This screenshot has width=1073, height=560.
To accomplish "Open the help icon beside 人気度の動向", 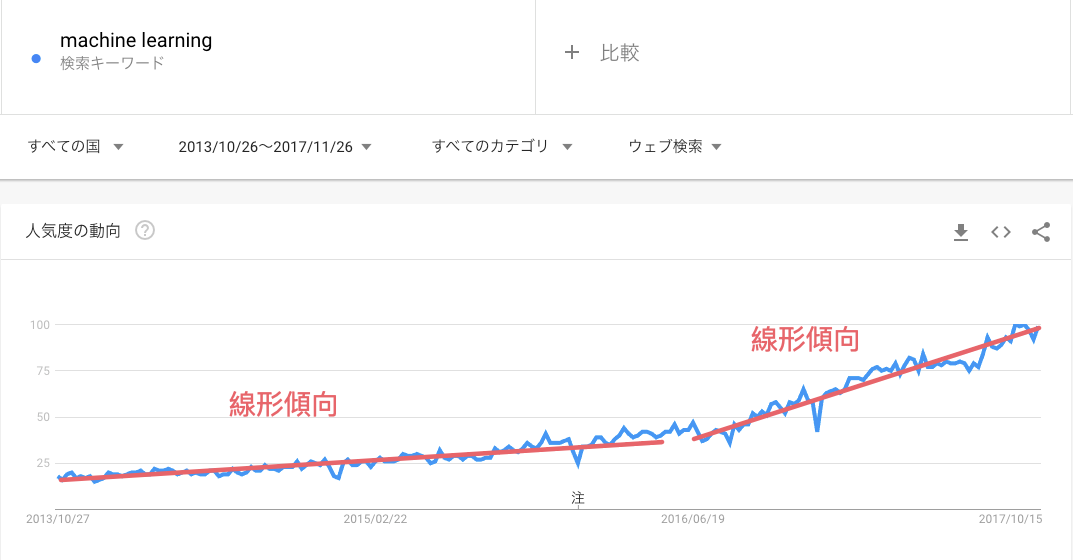I will click(x=145, y=231).
